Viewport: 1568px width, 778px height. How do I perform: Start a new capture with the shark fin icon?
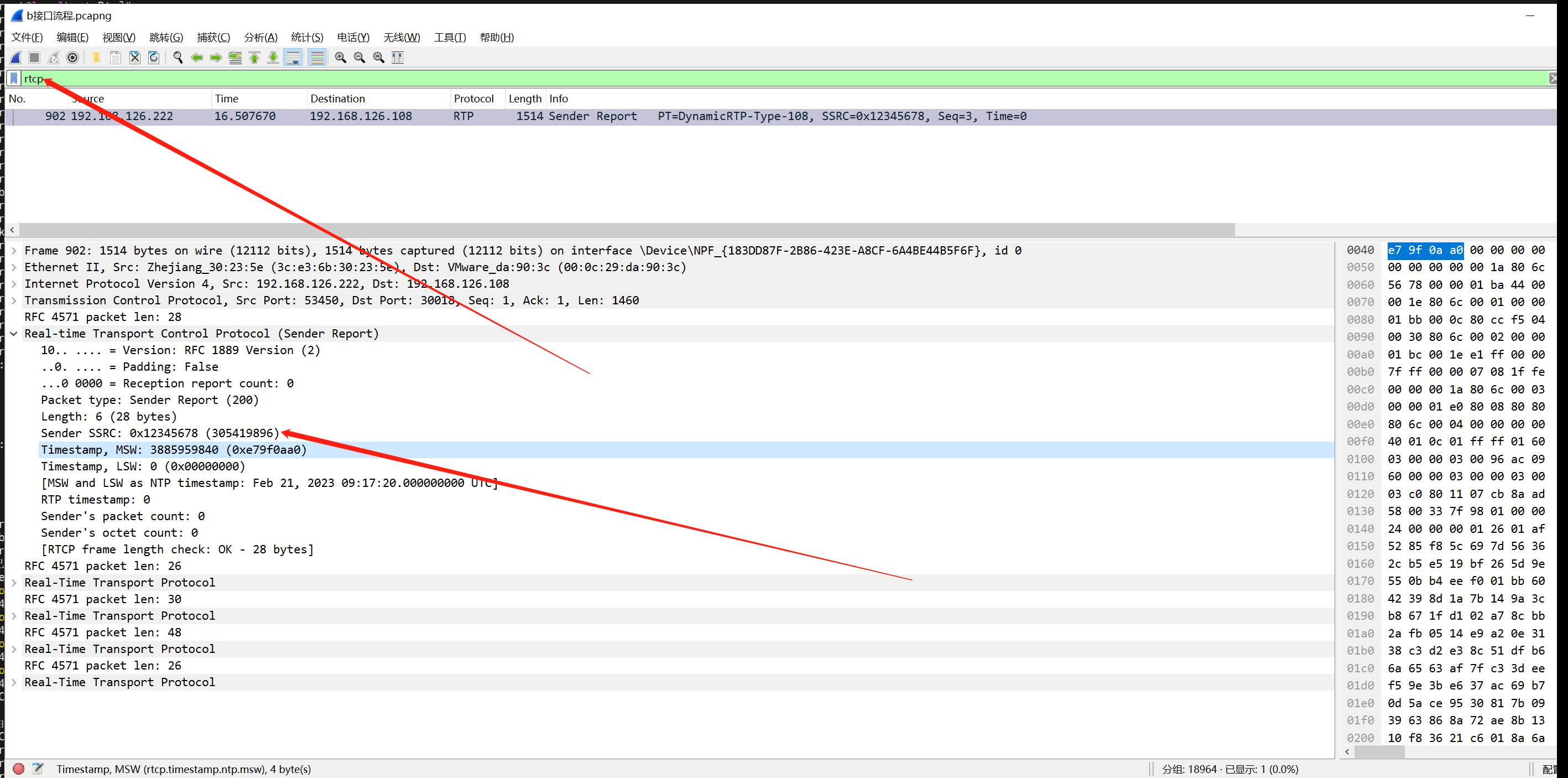17,57
